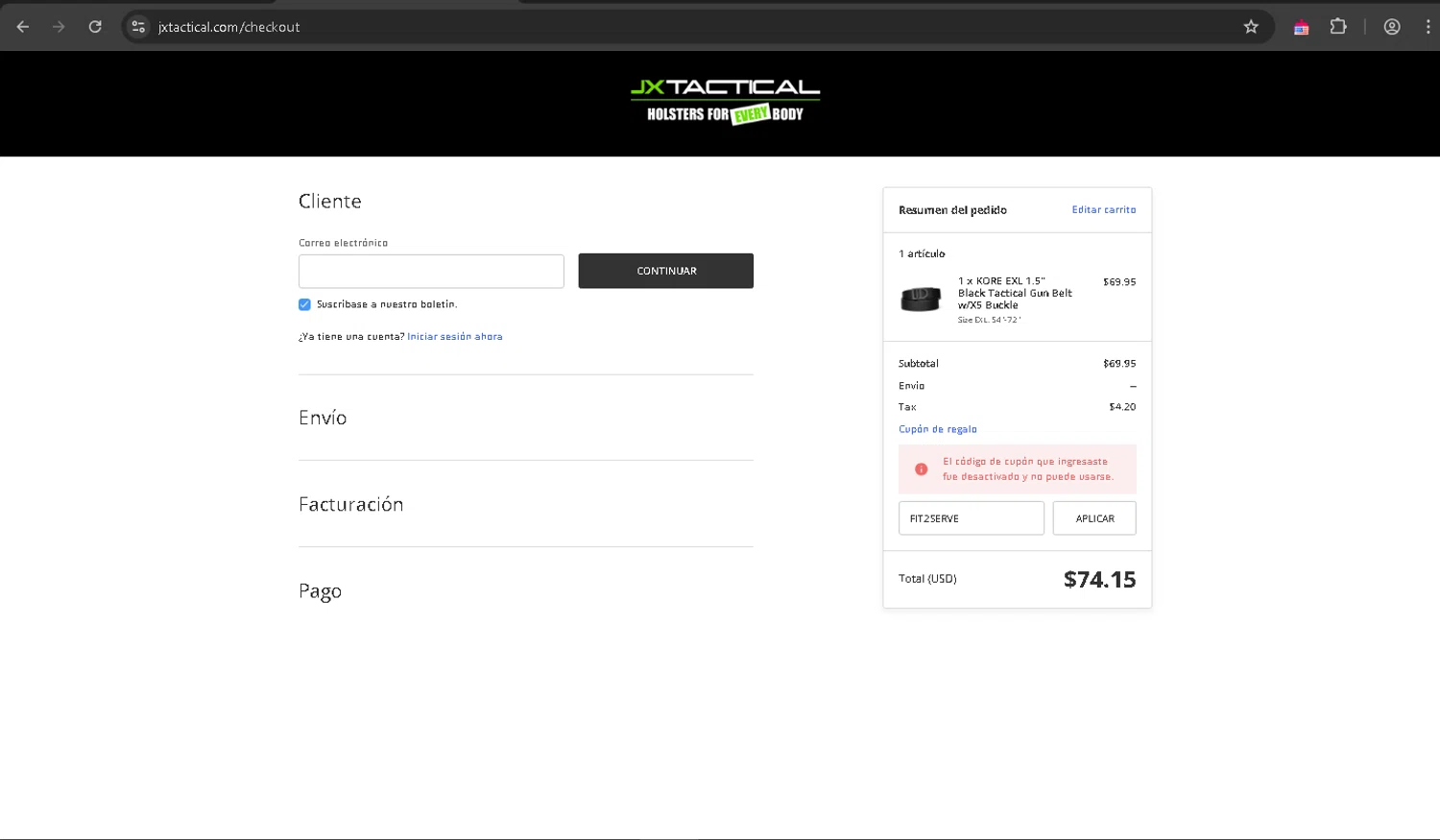This screenshot has height=840, width=1440.
Task: Uncheck Suscríbase a nuestro boletín checkbox
Action: click(x=304, y=304)
